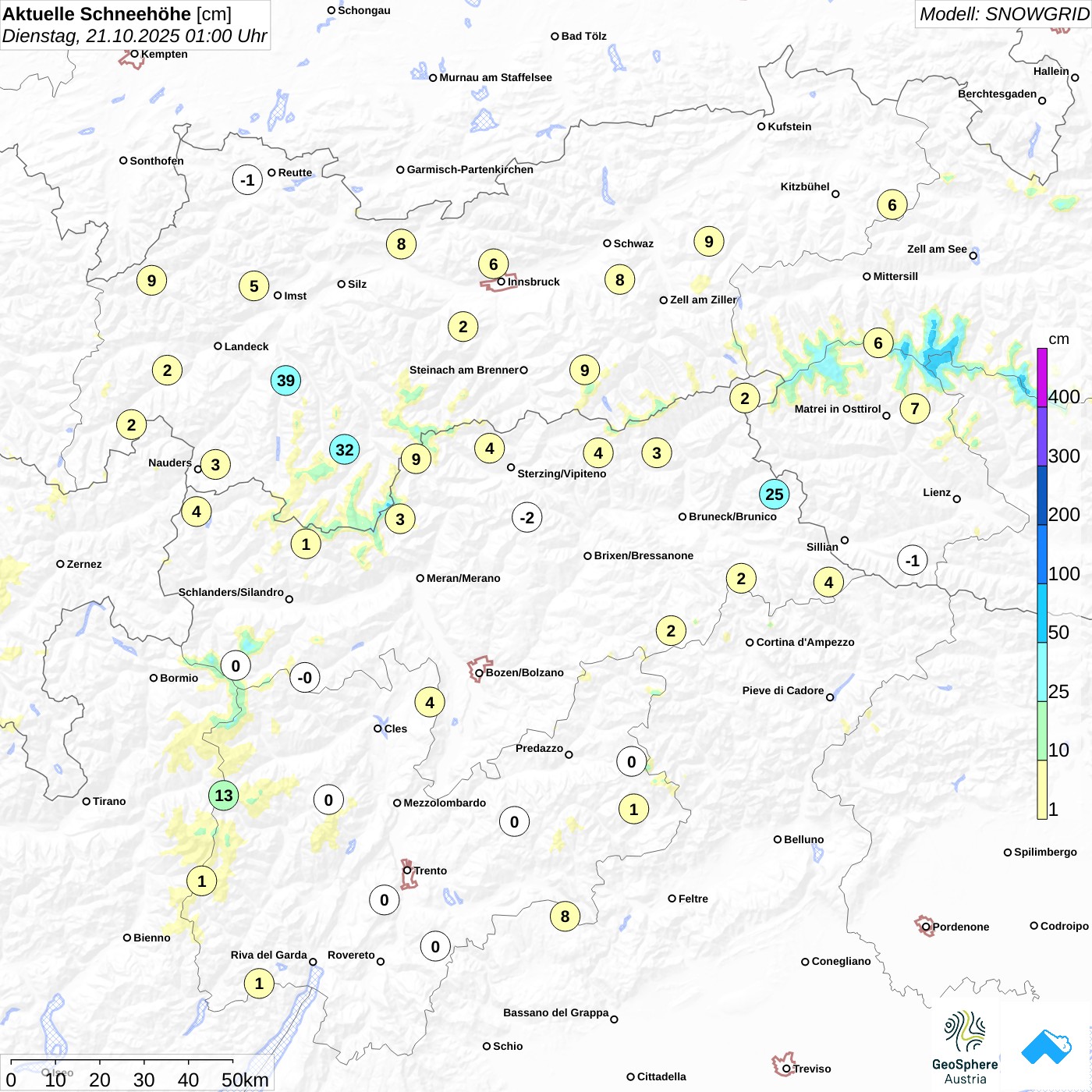
Task: Click the legend value 100
Action: 1064,574
